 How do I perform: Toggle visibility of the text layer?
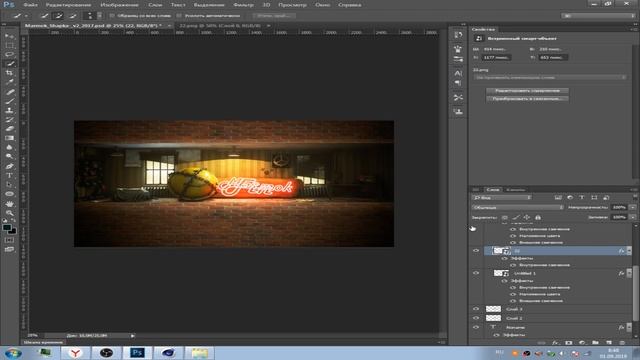coord(476,327)
